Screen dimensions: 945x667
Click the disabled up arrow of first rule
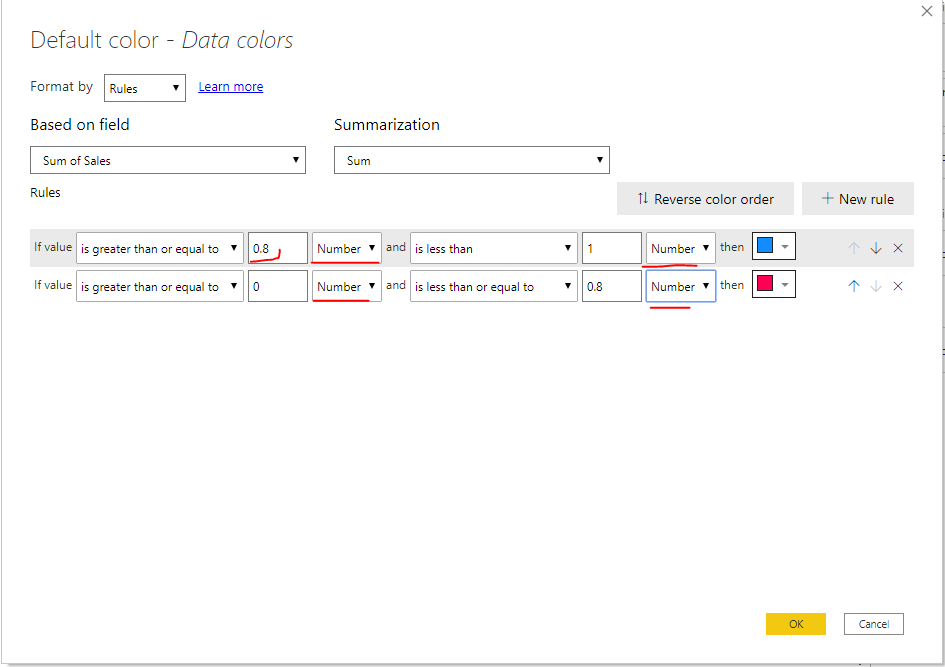(854, 248)
